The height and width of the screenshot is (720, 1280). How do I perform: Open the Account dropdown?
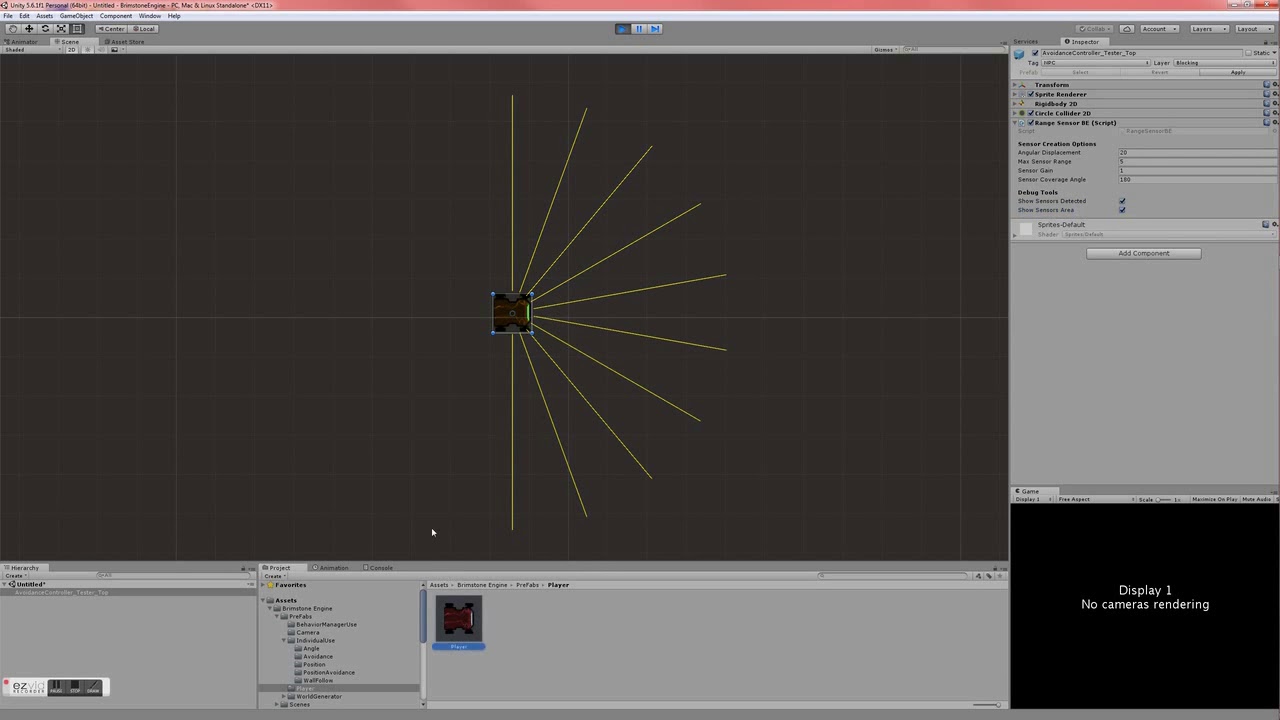[1159, 29]
